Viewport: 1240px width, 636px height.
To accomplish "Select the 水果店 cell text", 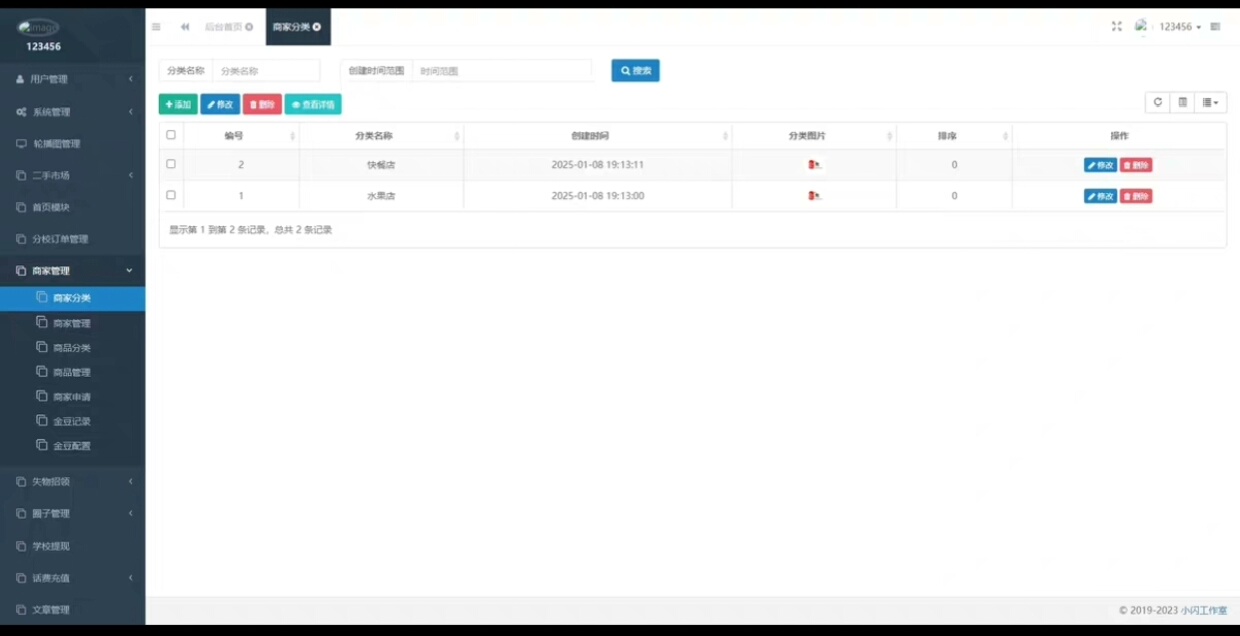I will 381,196.
